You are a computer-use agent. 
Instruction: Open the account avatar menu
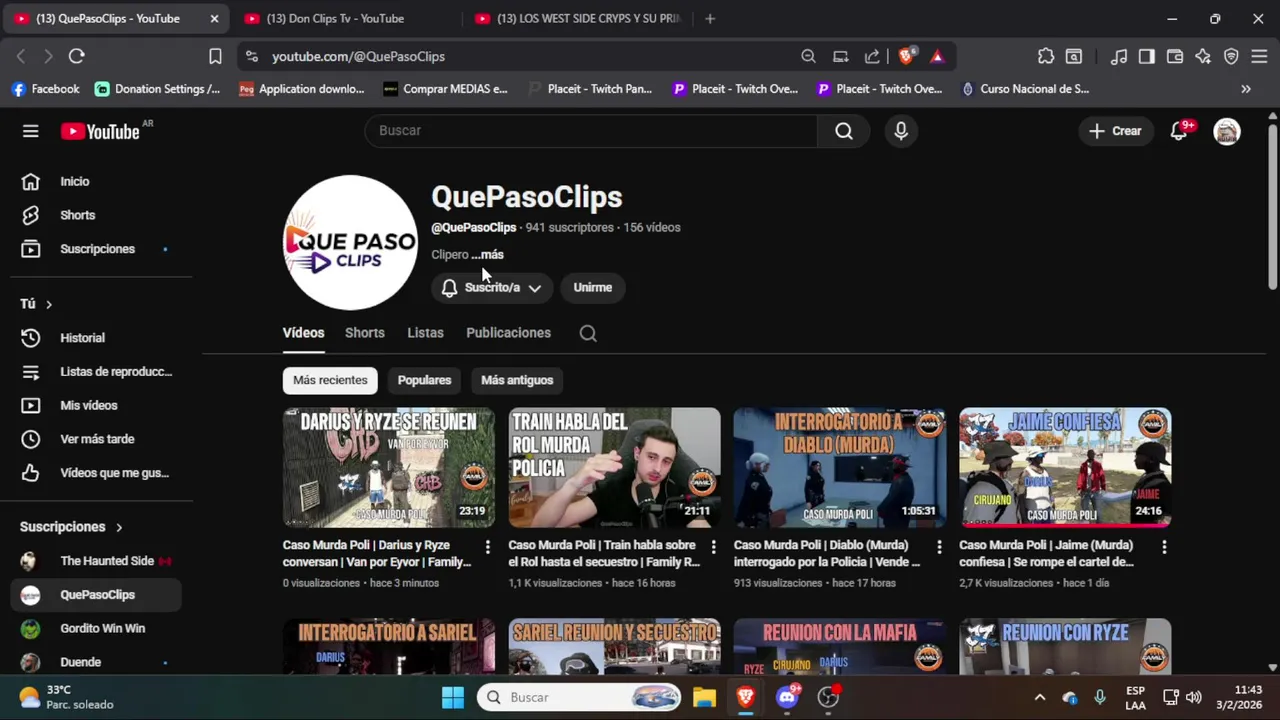[x=1227, y=131]
